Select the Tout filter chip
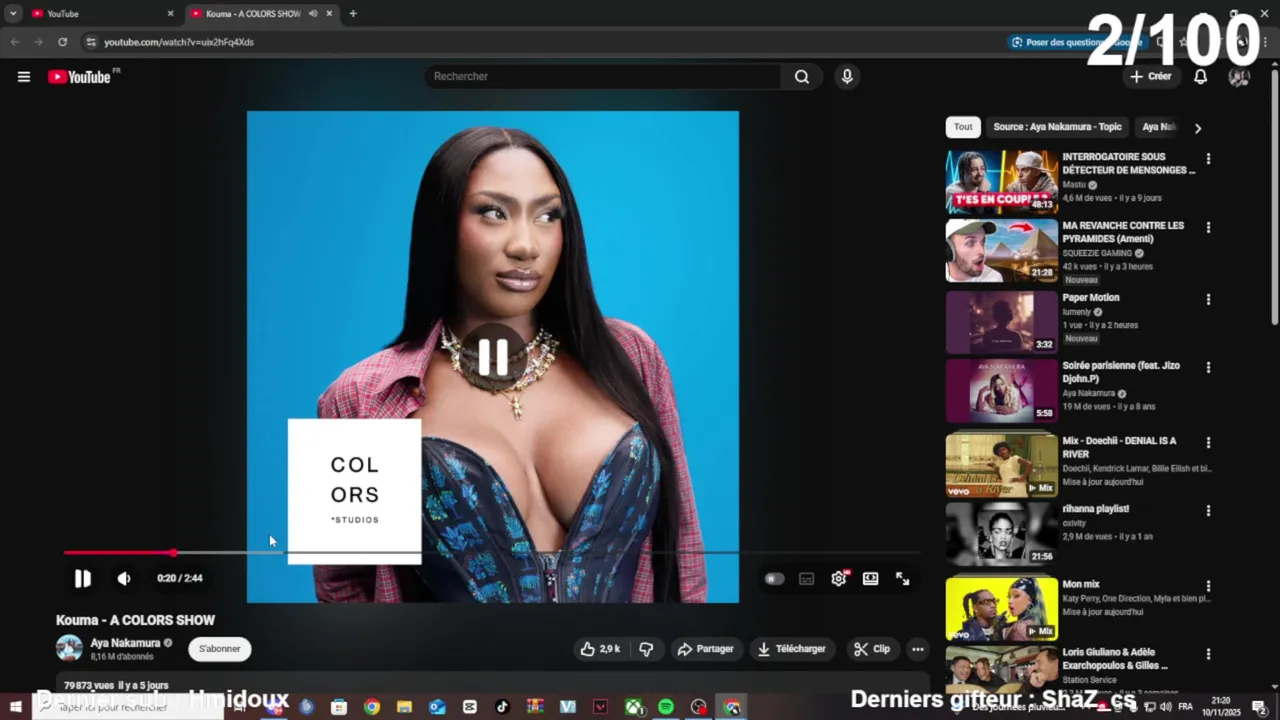The height and width of the screenshot is (720, 1280). click(x=963, y=127)
